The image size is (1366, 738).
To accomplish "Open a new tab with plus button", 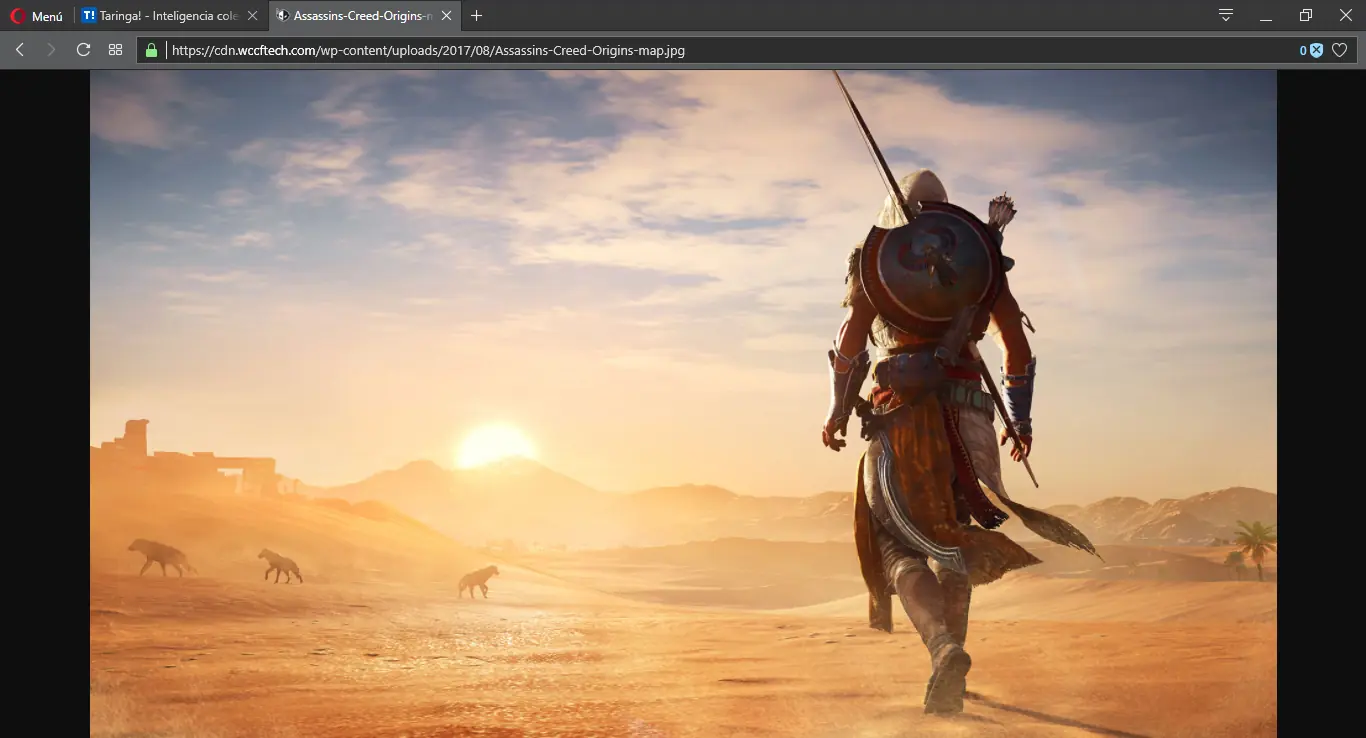I will click(476, 16).
